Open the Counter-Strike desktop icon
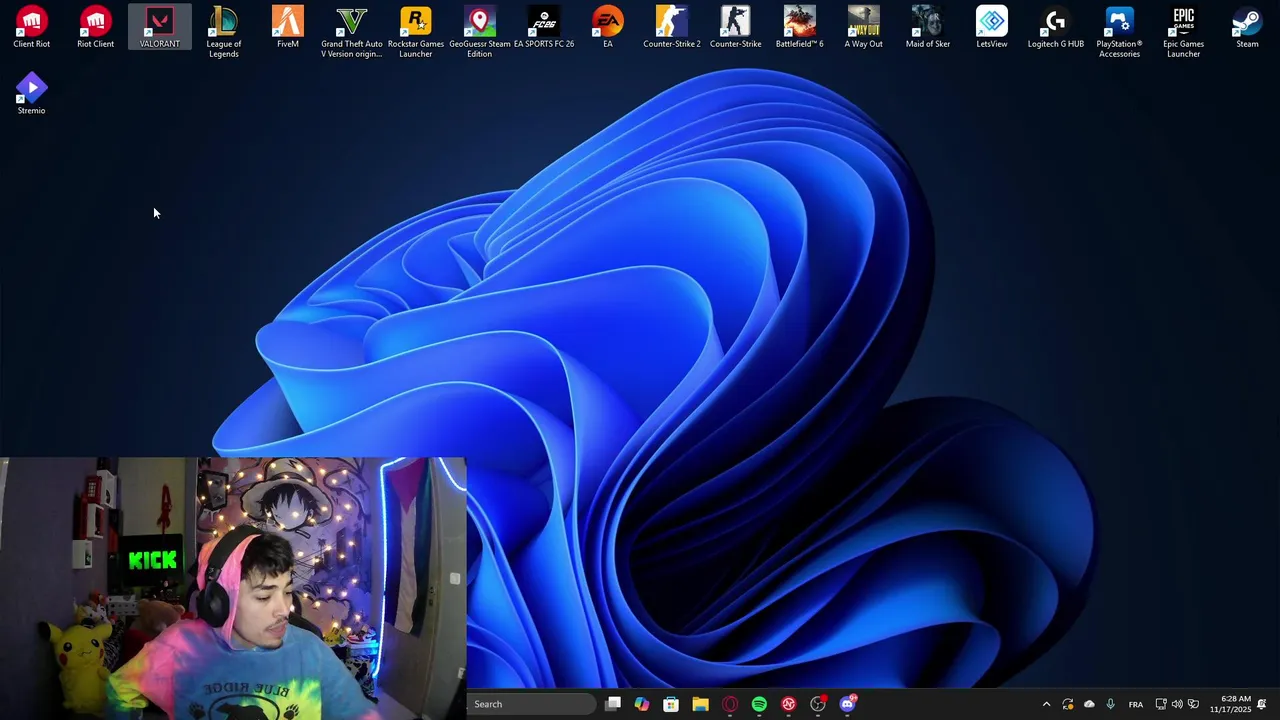Screen dimensions: 1280x720 tap(736, 28)
